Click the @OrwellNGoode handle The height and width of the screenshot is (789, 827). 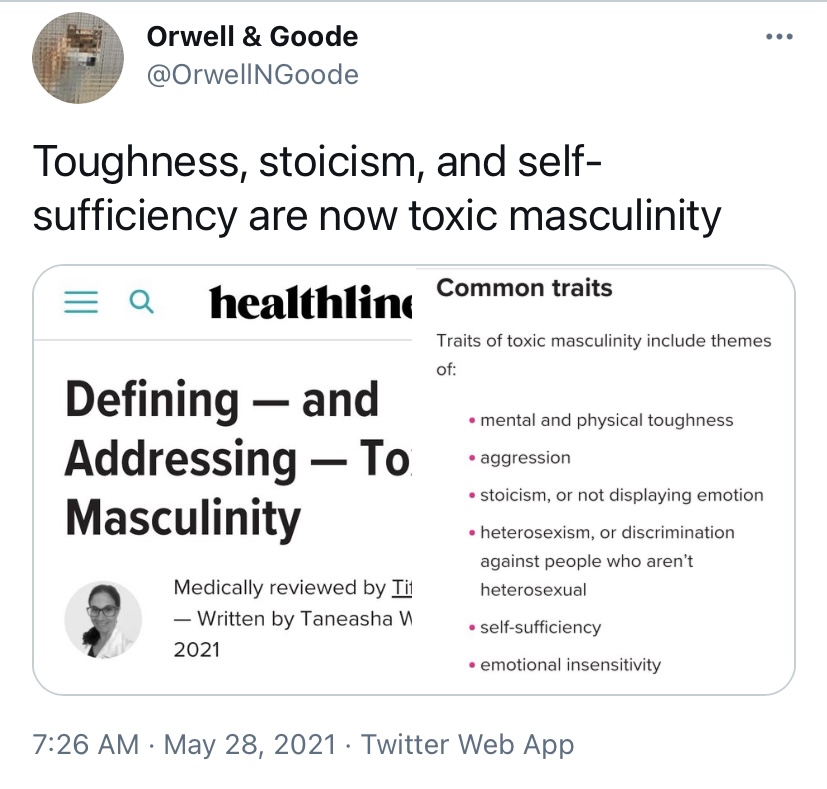click(x=253, y=74)
